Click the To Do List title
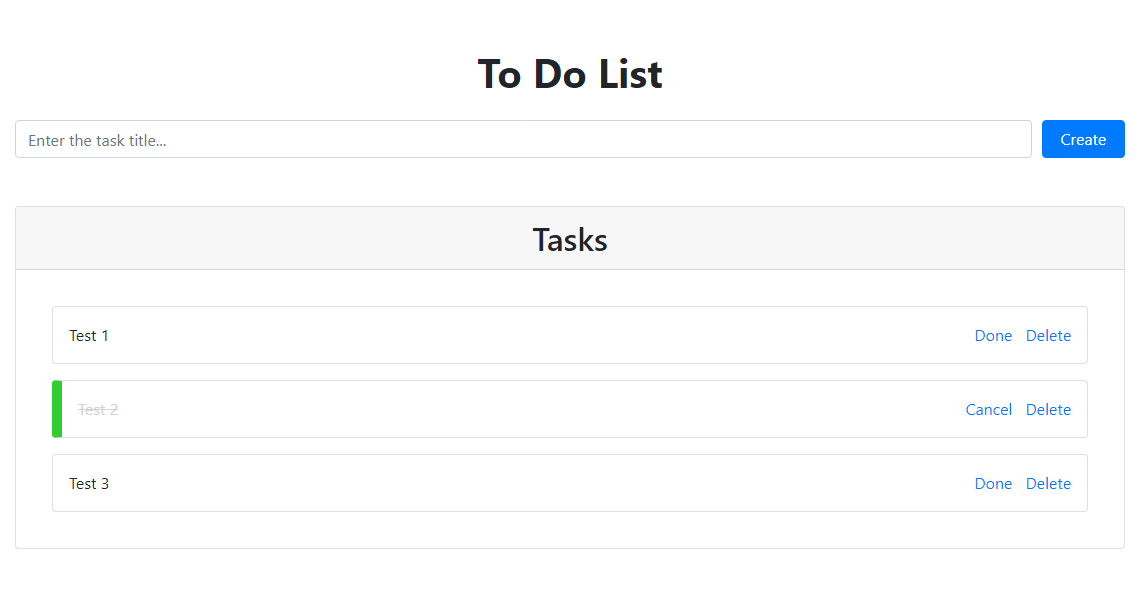Image resolution: width=1140 pixels, height=597 pixels. coord(569,73)
